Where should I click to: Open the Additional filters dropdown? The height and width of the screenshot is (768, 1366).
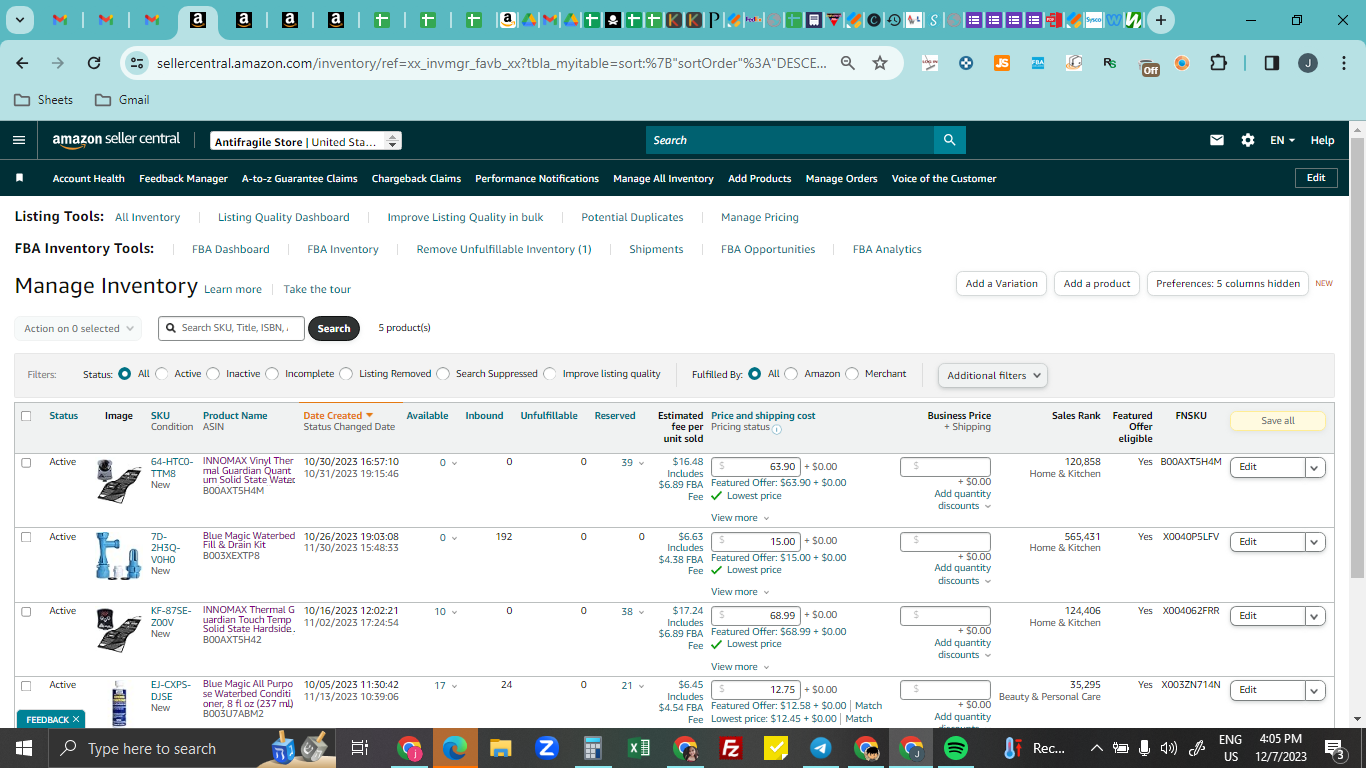(x=993, y=375)
